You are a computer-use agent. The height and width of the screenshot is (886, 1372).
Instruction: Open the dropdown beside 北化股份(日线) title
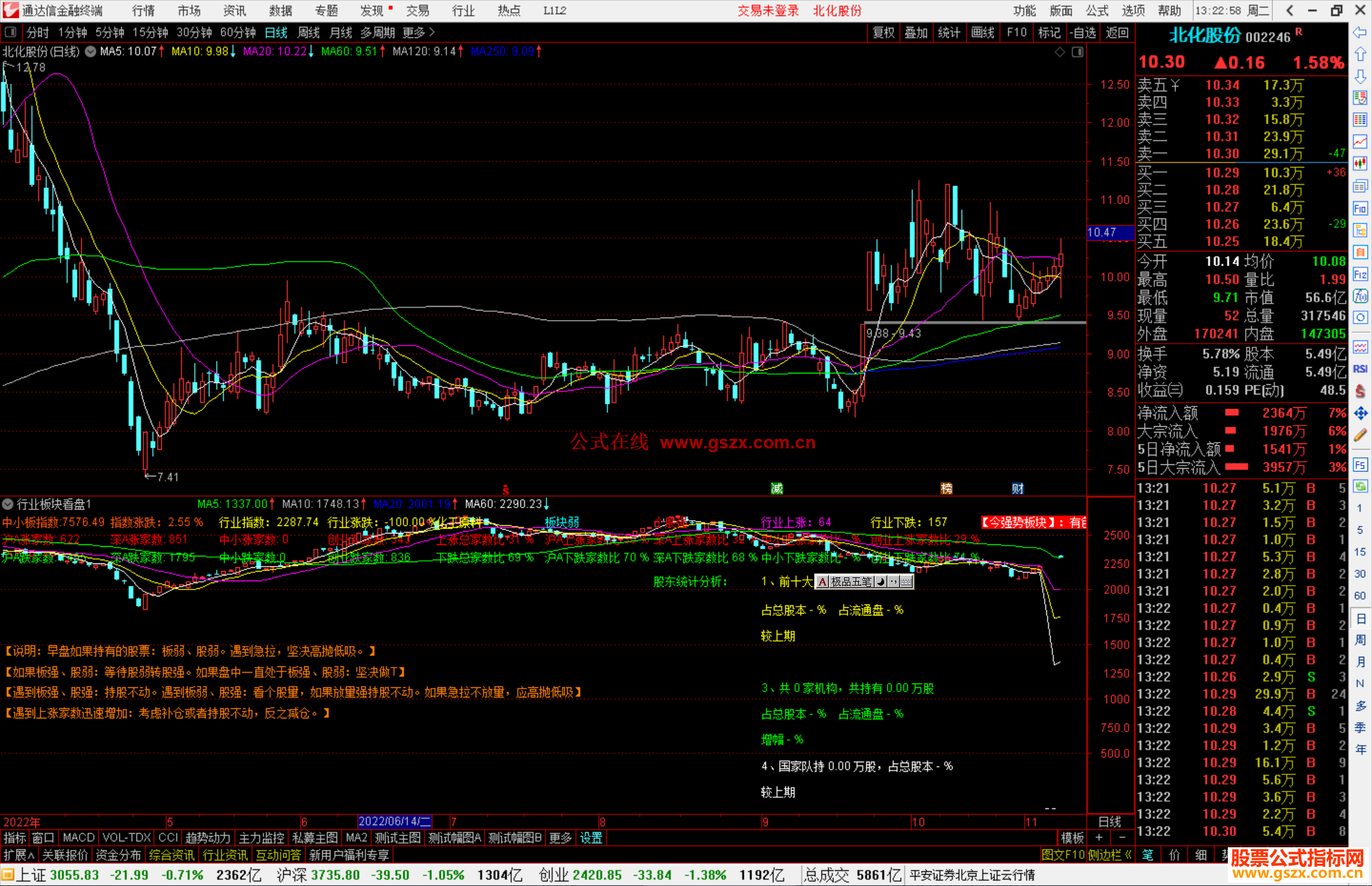click(x=91, y=51)
